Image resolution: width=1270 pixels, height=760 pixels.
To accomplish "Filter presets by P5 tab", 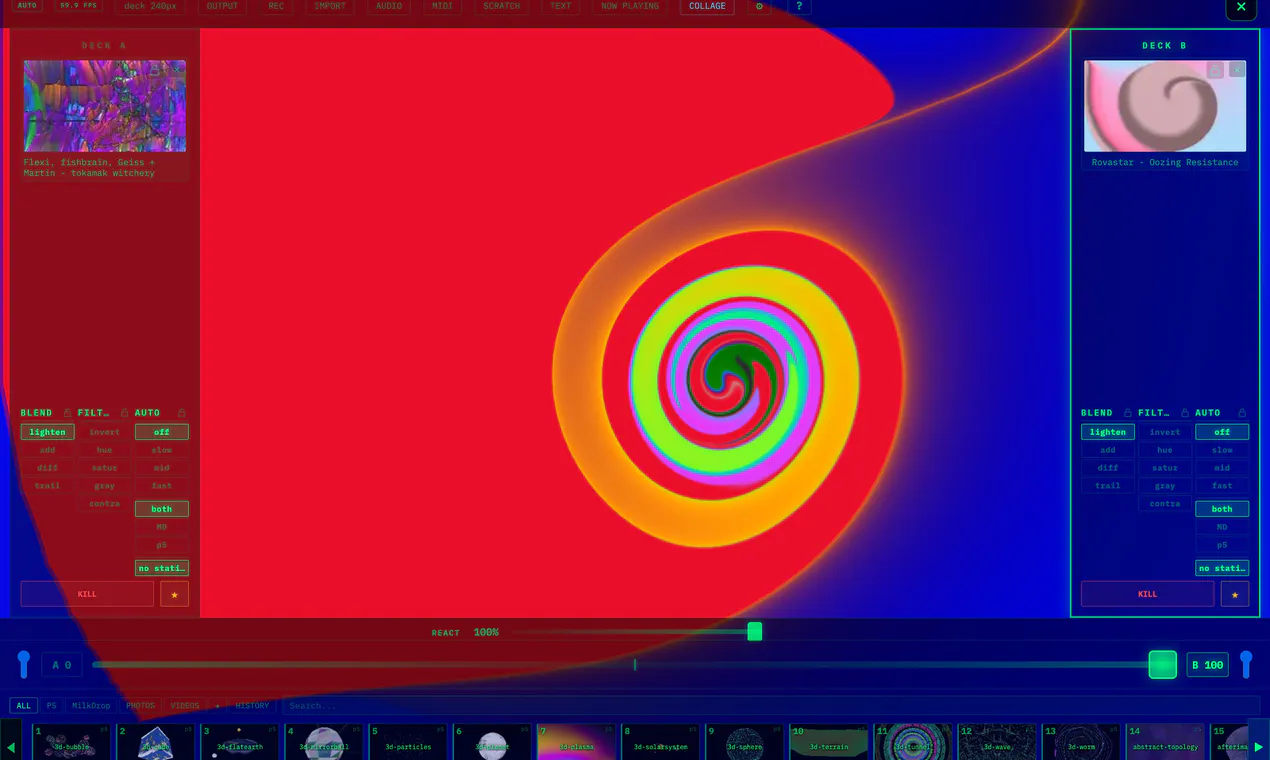I will tap(52, 706).
